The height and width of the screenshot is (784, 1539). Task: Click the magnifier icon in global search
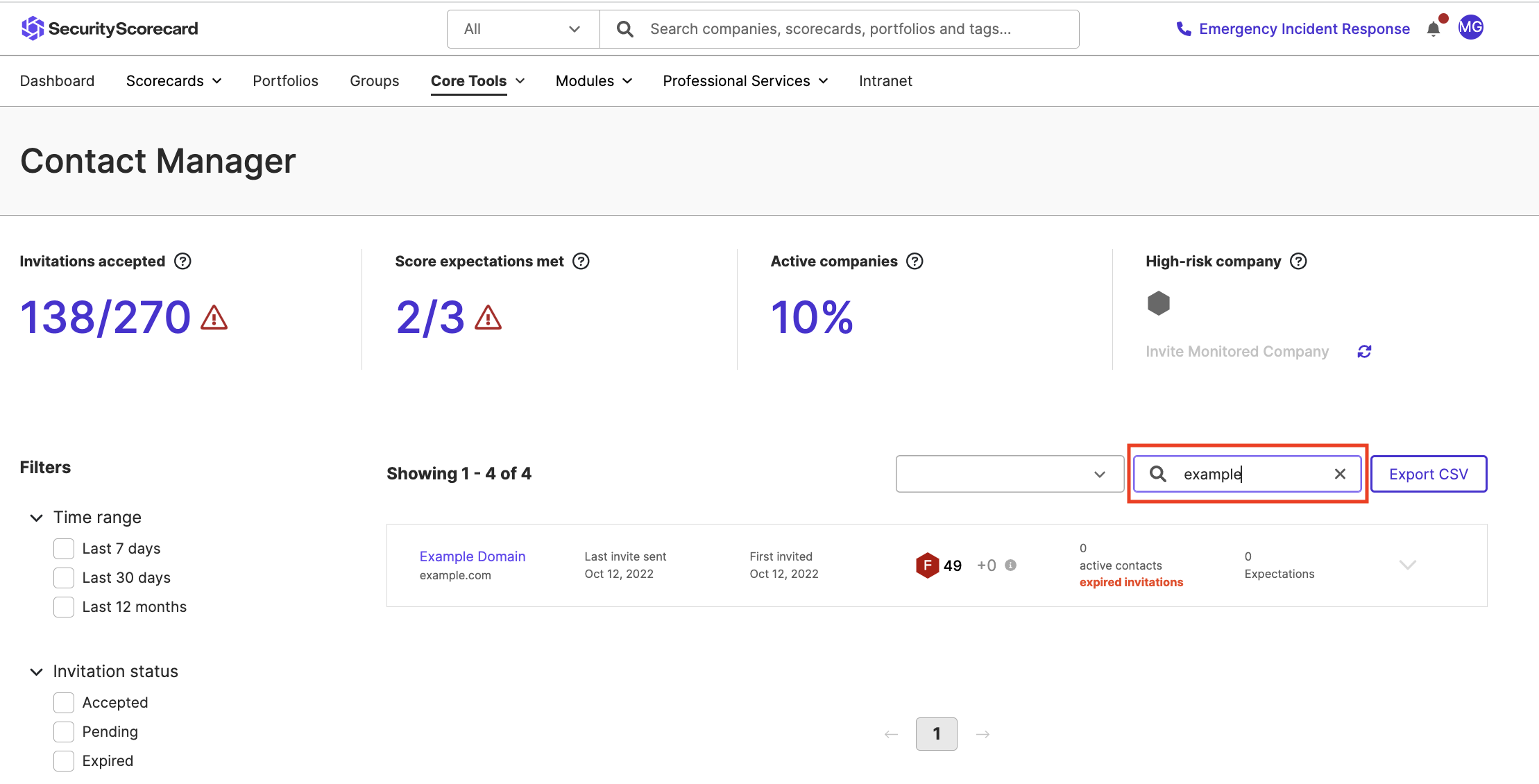click(624, 29)
